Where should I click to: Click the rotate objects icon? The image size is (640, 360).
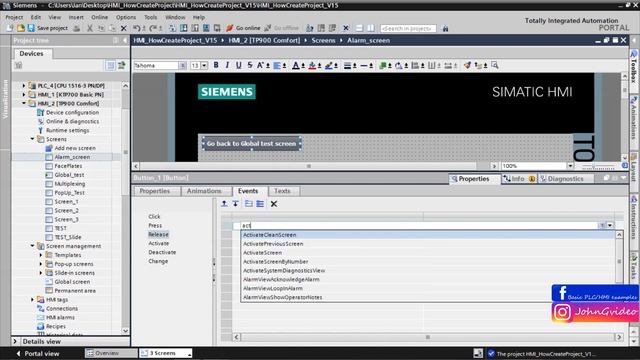[399, 65]
